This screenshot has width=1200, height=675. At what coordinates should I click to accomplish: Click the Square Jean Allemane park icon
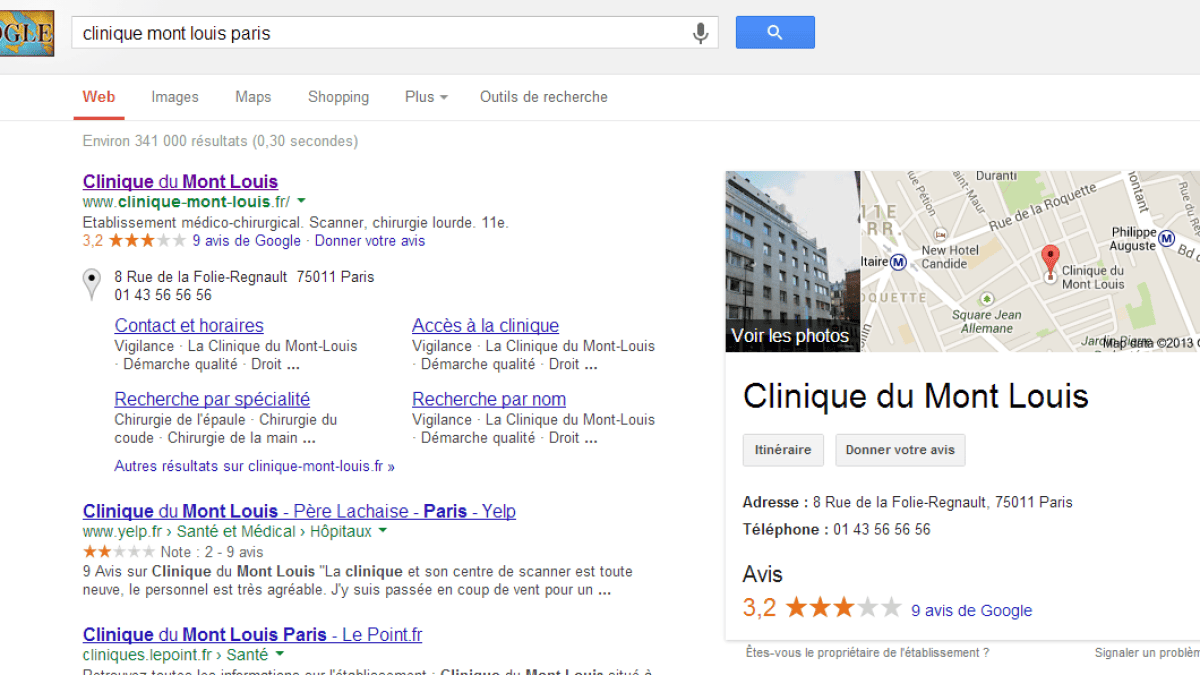pos(987,299)
